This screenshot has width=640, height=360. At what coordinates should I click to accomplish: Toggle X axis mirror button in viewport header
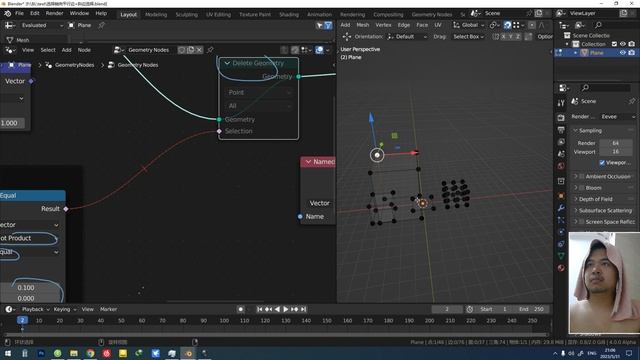pos(503,37)
